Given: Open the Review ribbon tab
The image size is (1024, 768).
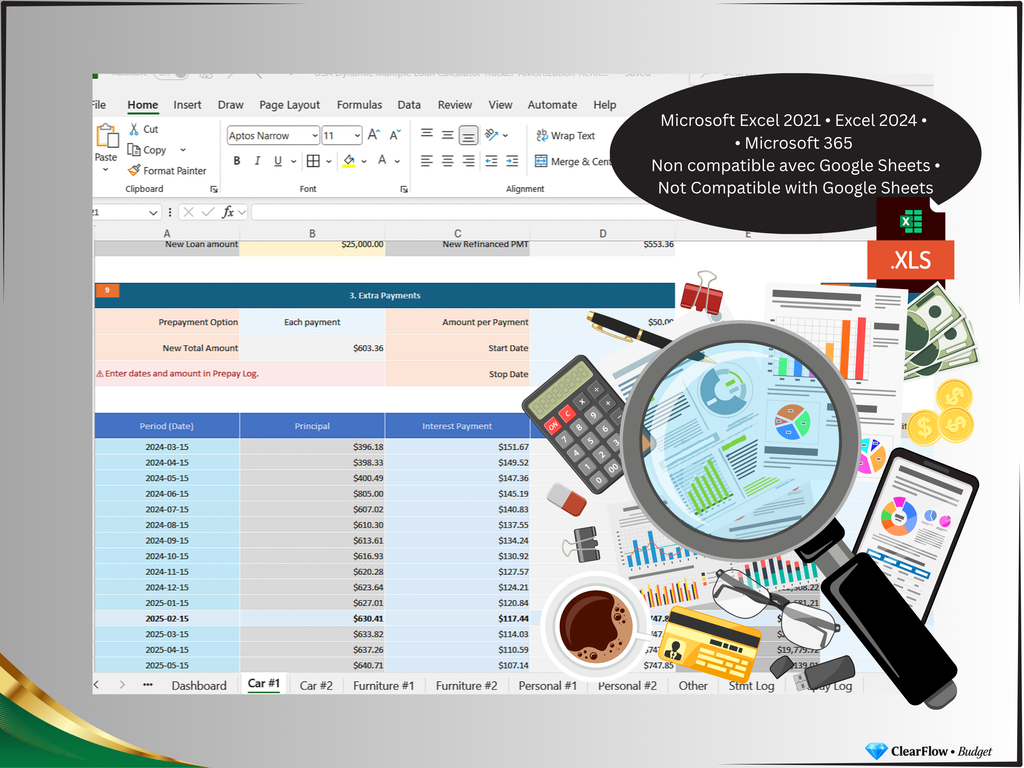Looking at the screenshot, I should coord(455,104).
